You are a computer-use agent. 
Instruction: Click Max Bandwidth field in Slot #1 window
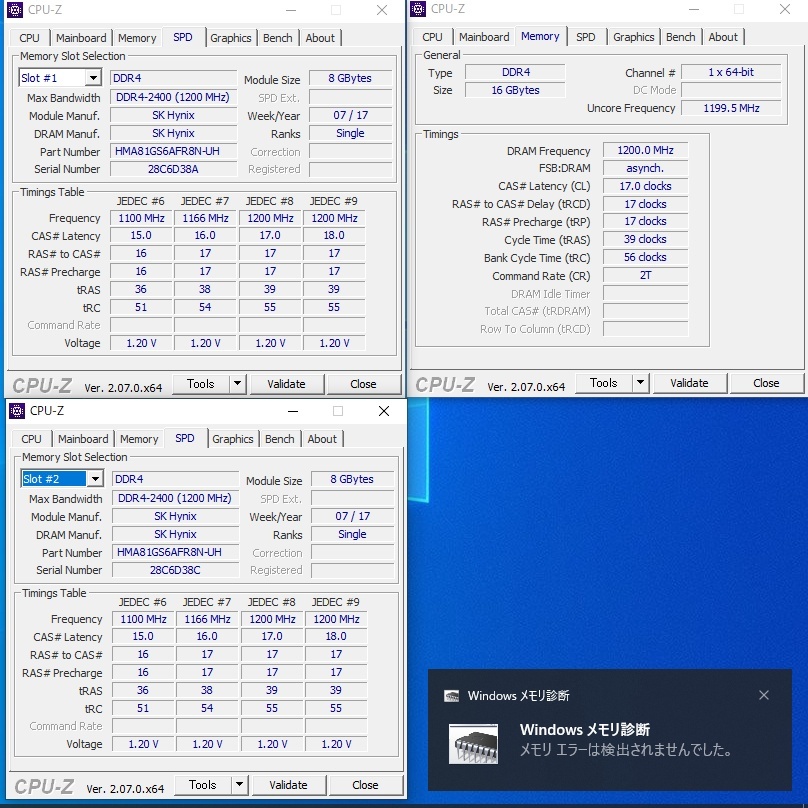173,97
